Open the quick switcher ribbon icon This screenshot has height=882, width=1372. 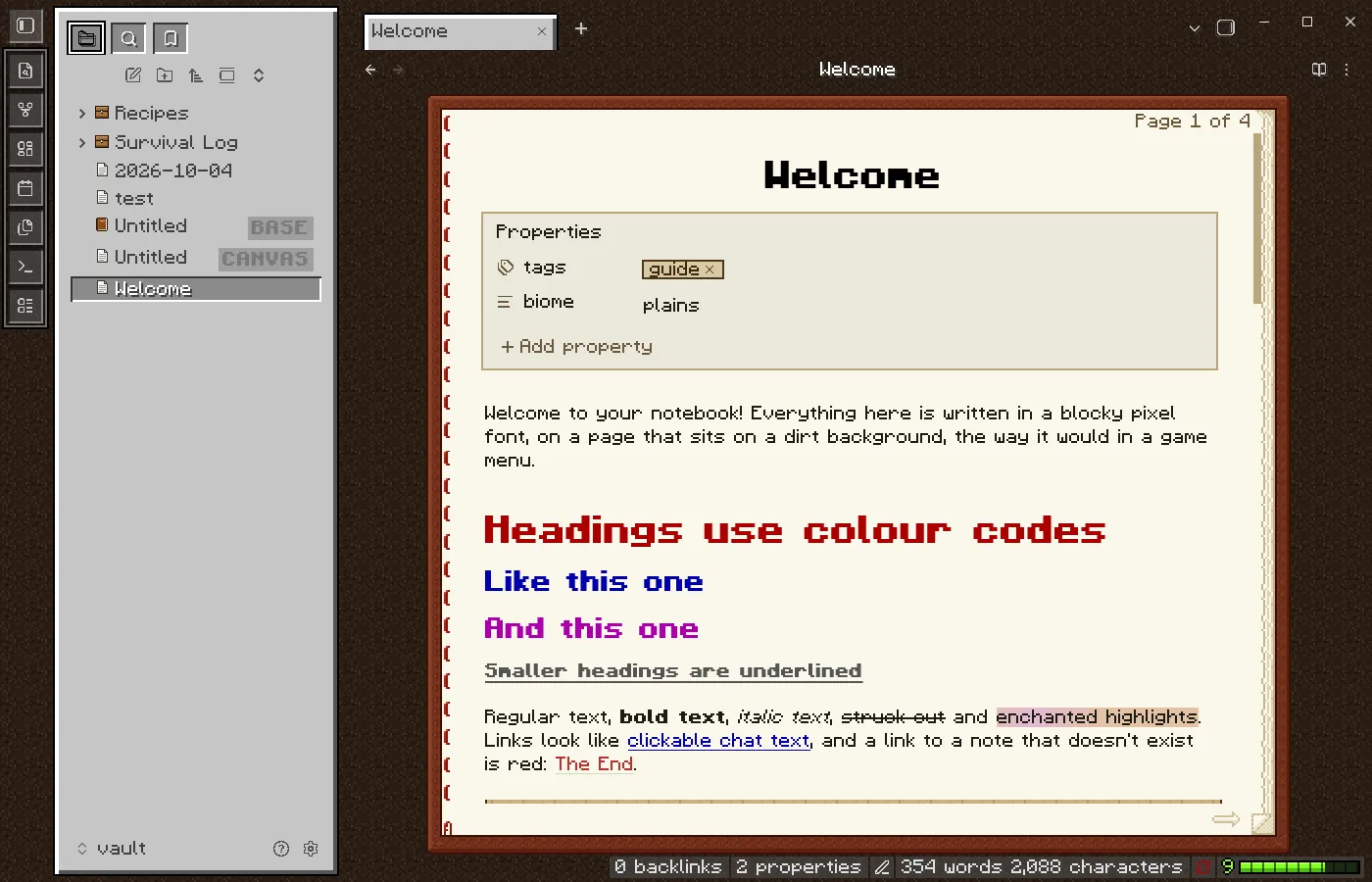tap(25, 71)
